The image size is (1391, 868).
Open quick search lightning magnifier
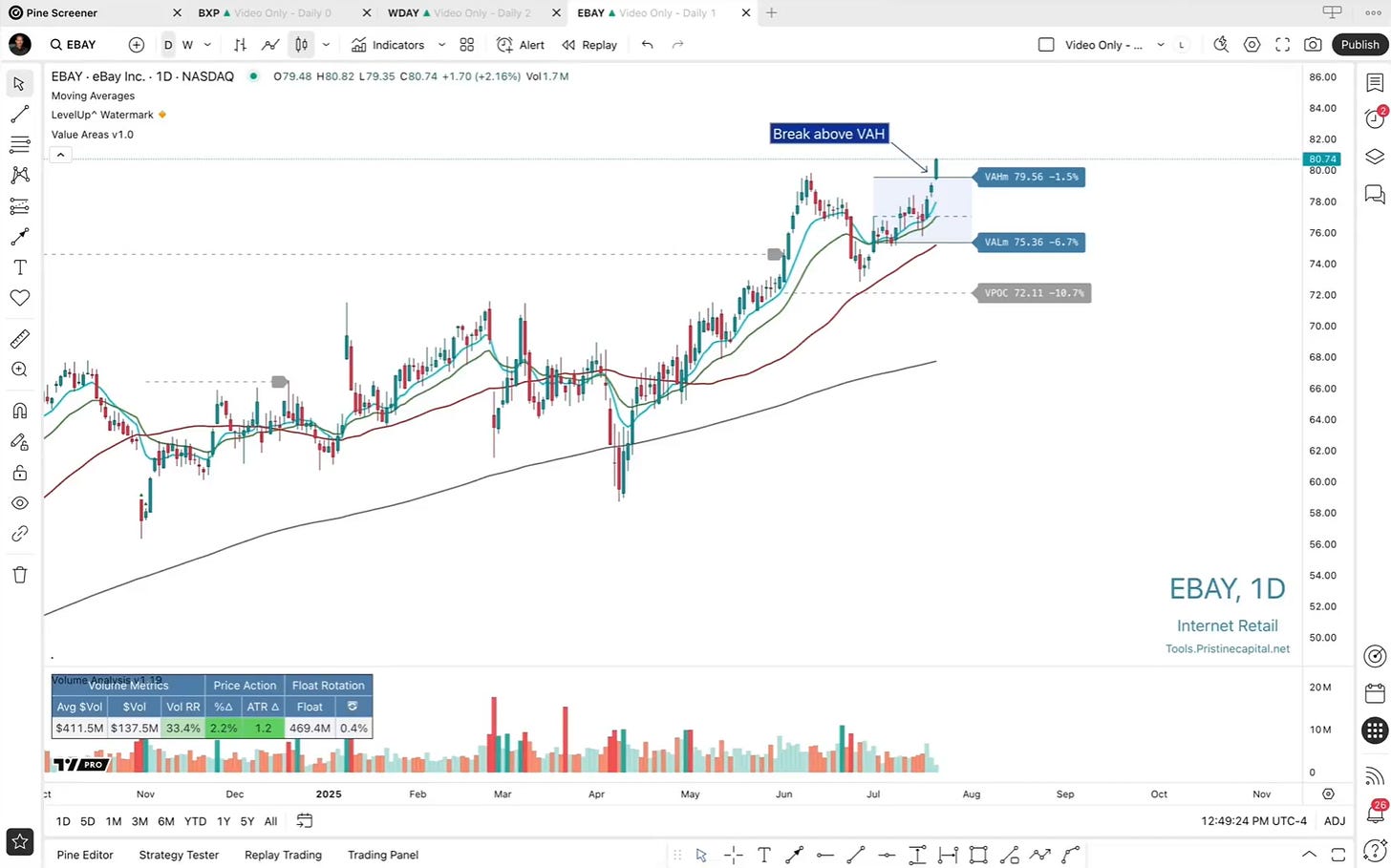point(1221,45)
